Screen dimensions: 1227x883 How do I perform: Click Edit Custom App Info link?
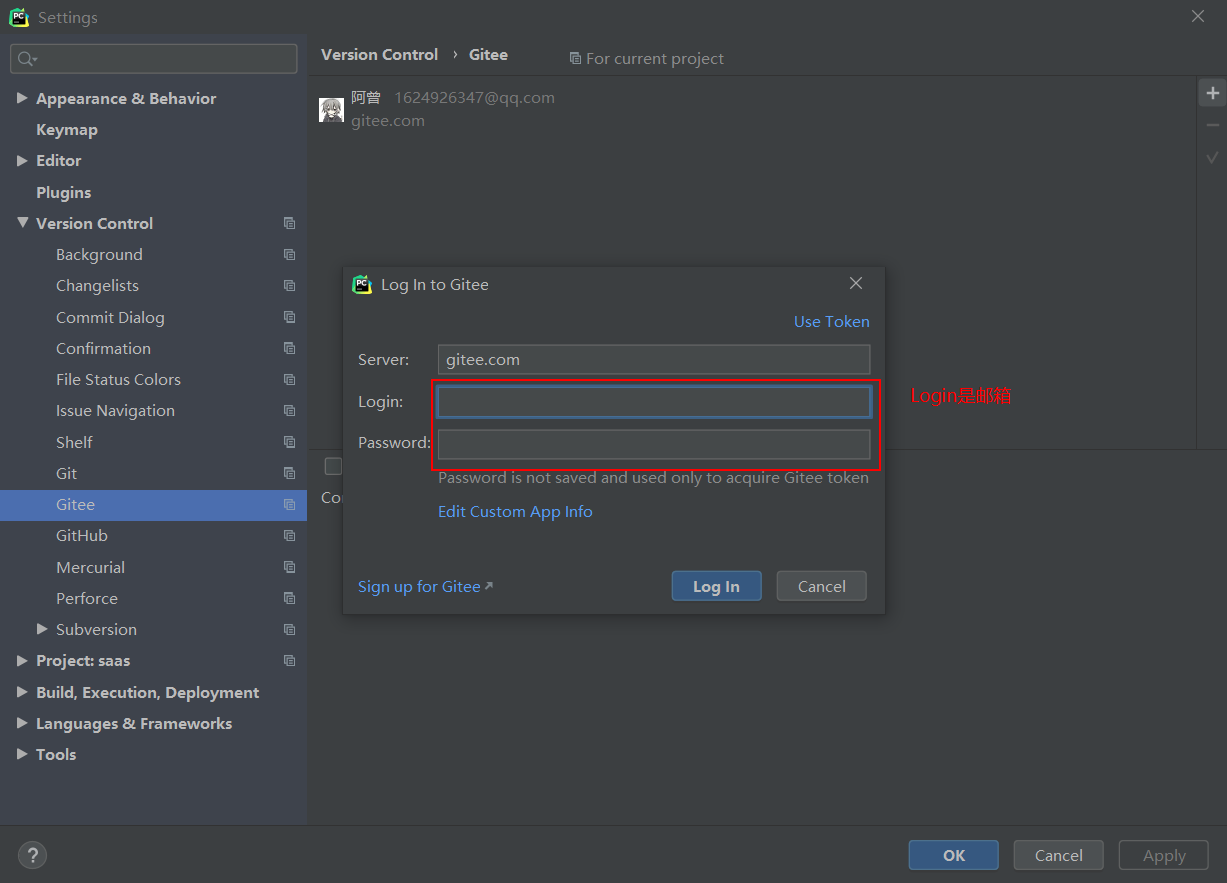515,511
